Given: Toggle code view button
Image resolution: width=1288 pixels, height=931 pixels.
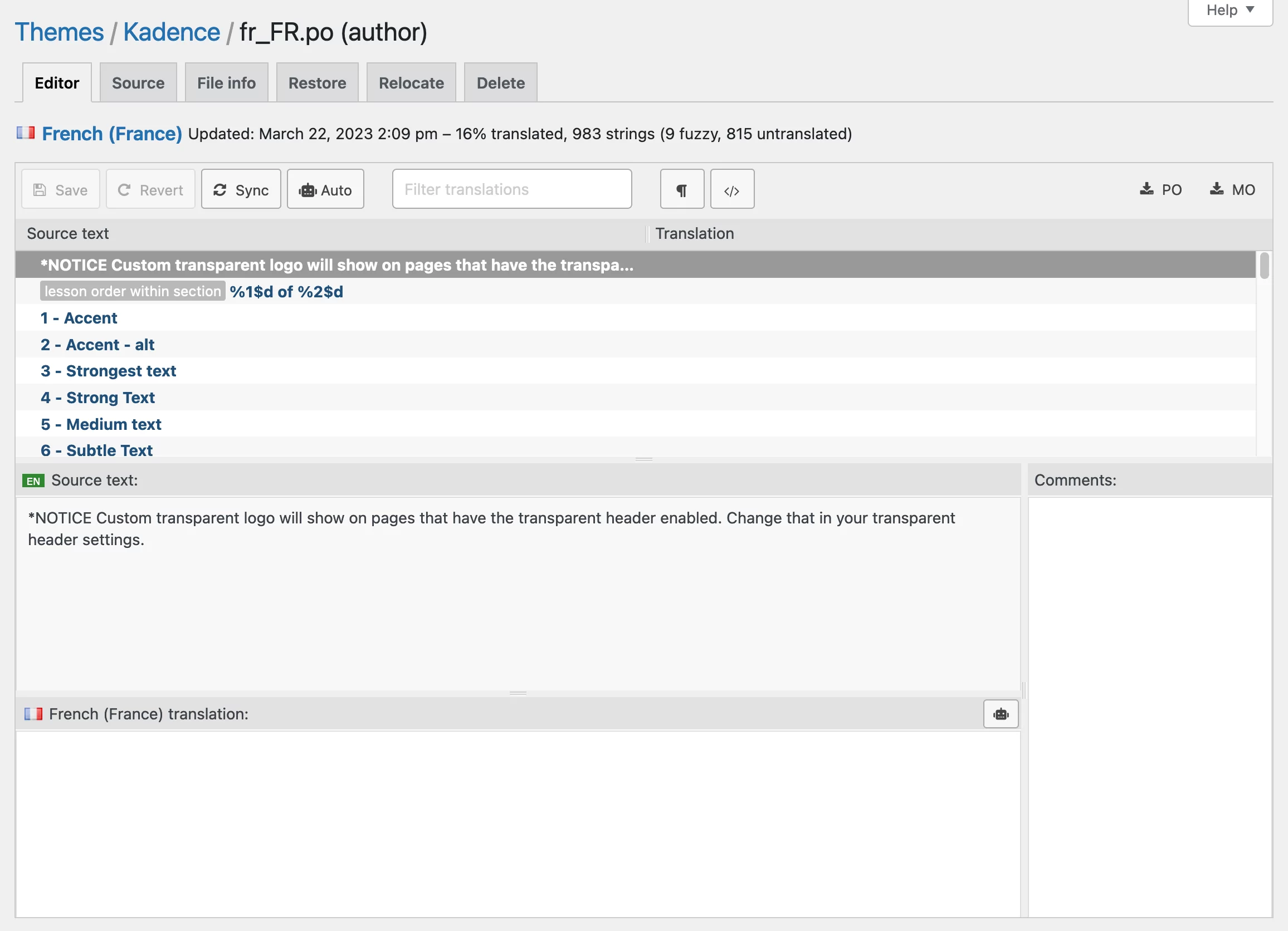Looking at the screenshot, I should point(731,190).
